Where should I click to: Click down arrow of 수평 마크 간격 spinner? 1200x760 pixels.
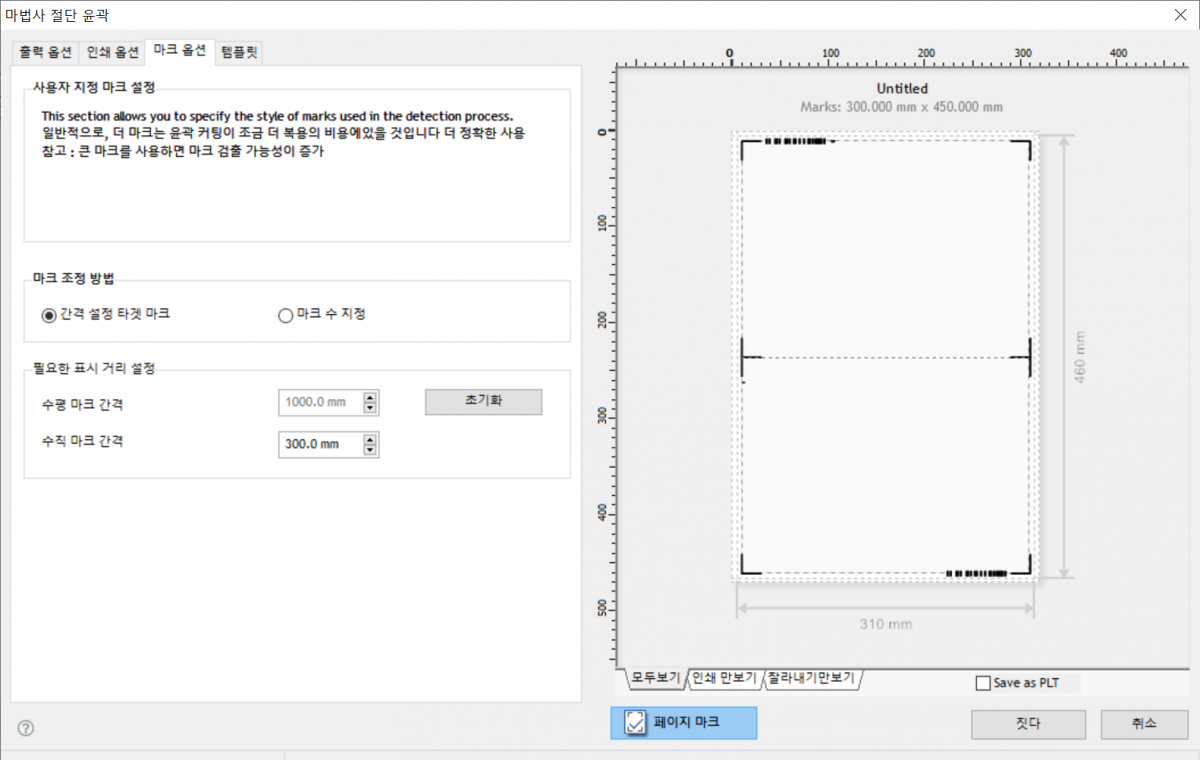tap(371, 408)
